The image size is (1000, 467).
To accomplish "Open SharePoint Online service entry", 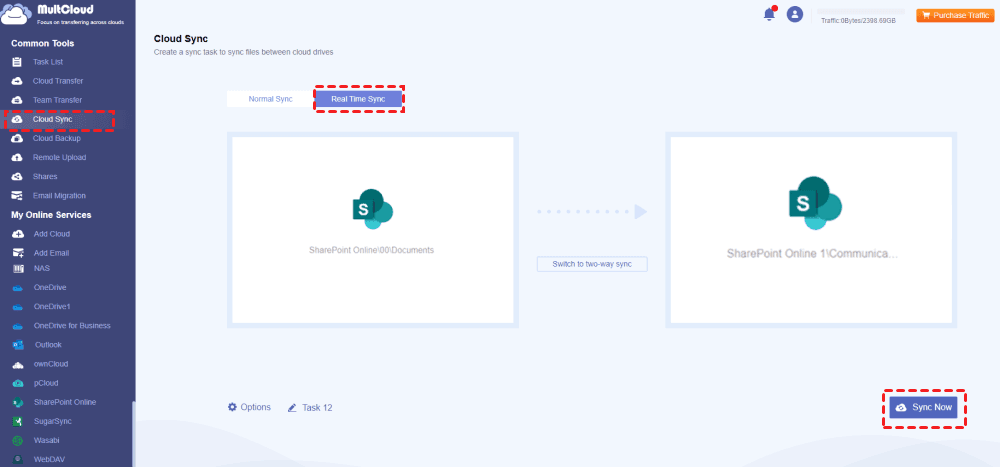I will point(65,403).
